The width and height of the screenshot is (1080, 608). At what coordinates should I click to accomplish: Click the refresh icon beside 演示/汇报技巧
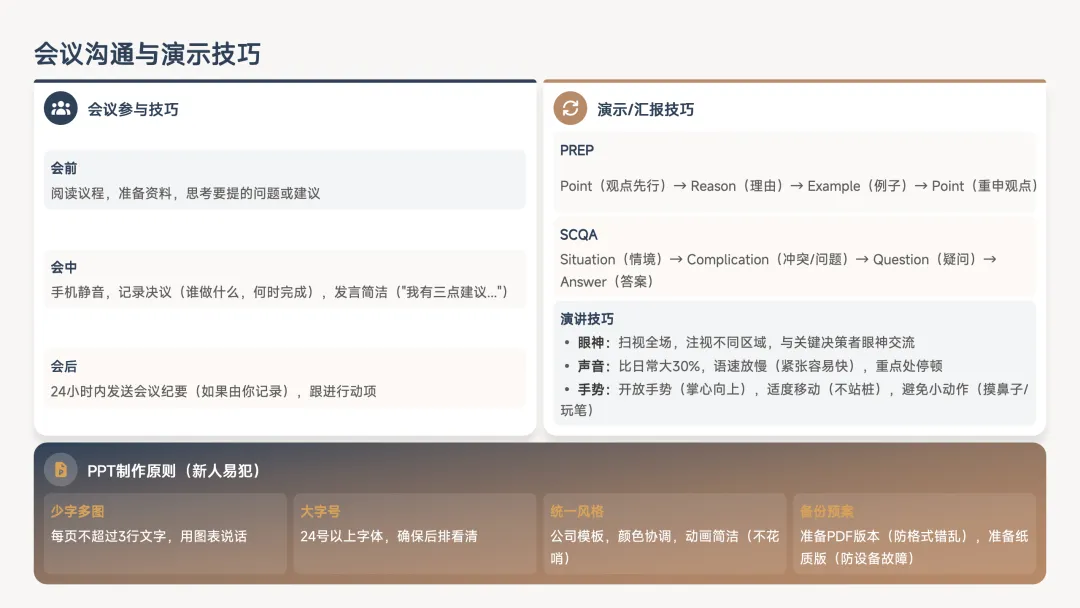(570, 108)
